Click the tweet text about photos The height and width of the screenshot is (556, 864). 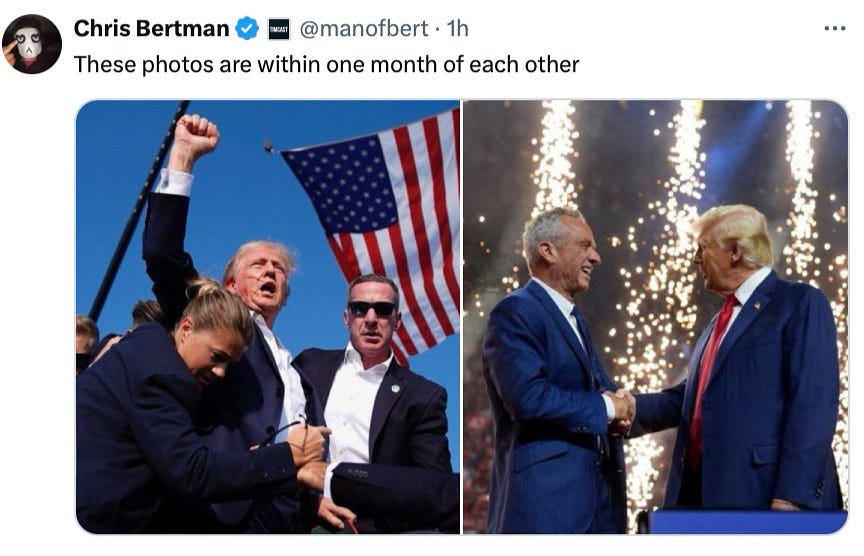tap(326, 64)
